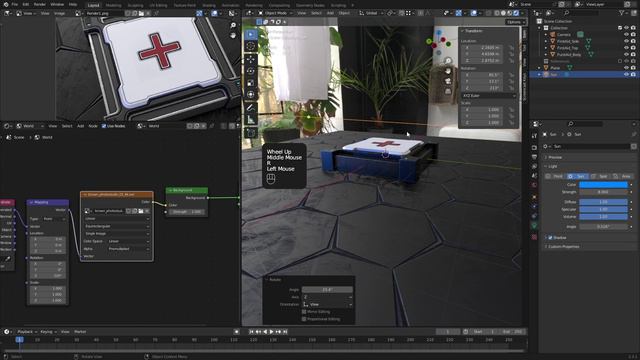The width and height of the screenshot is (640, 360).
Task: Jump to the timeline end frame button
Action: (x=285, y=332)
